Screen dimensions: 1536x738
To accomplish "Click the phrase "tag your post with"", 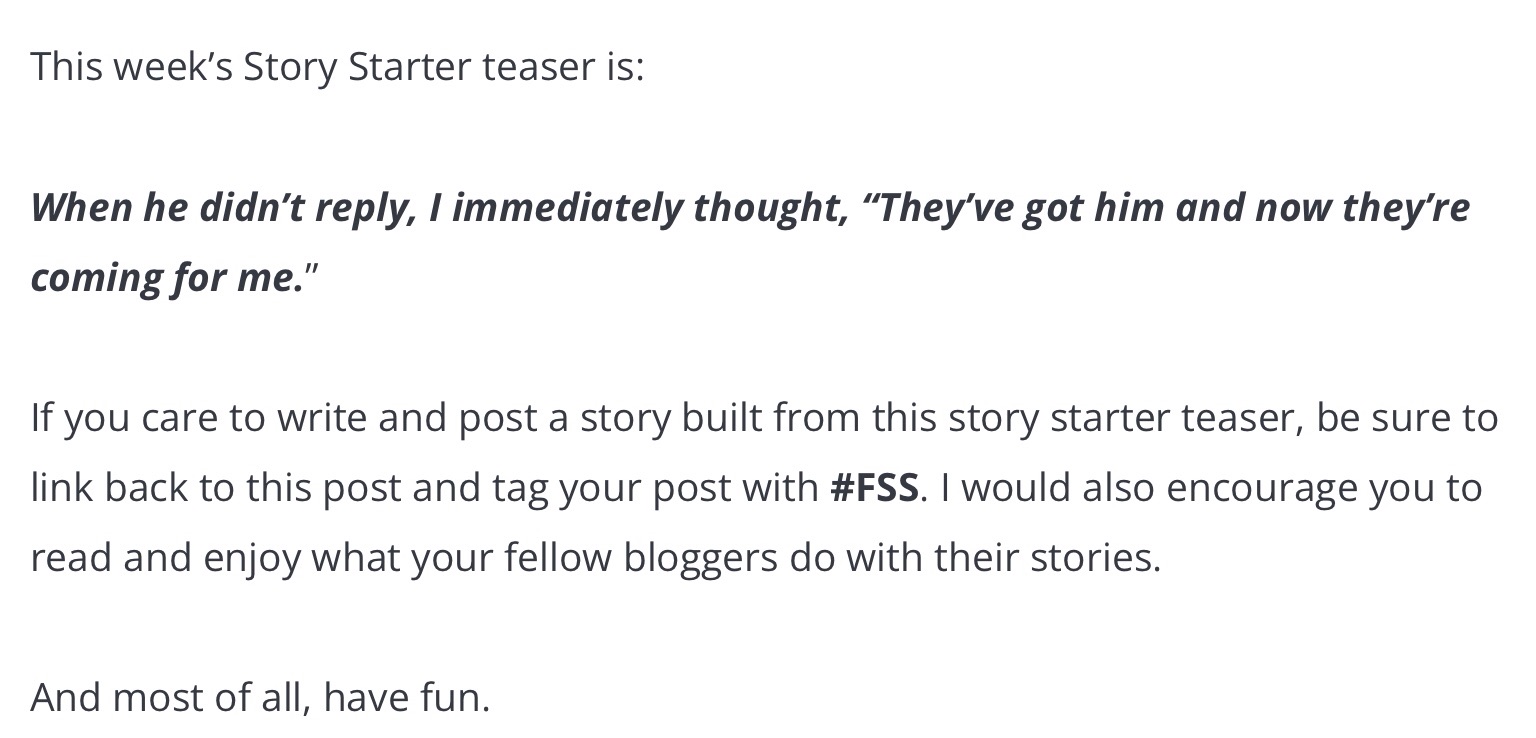I will pos(655,488).
